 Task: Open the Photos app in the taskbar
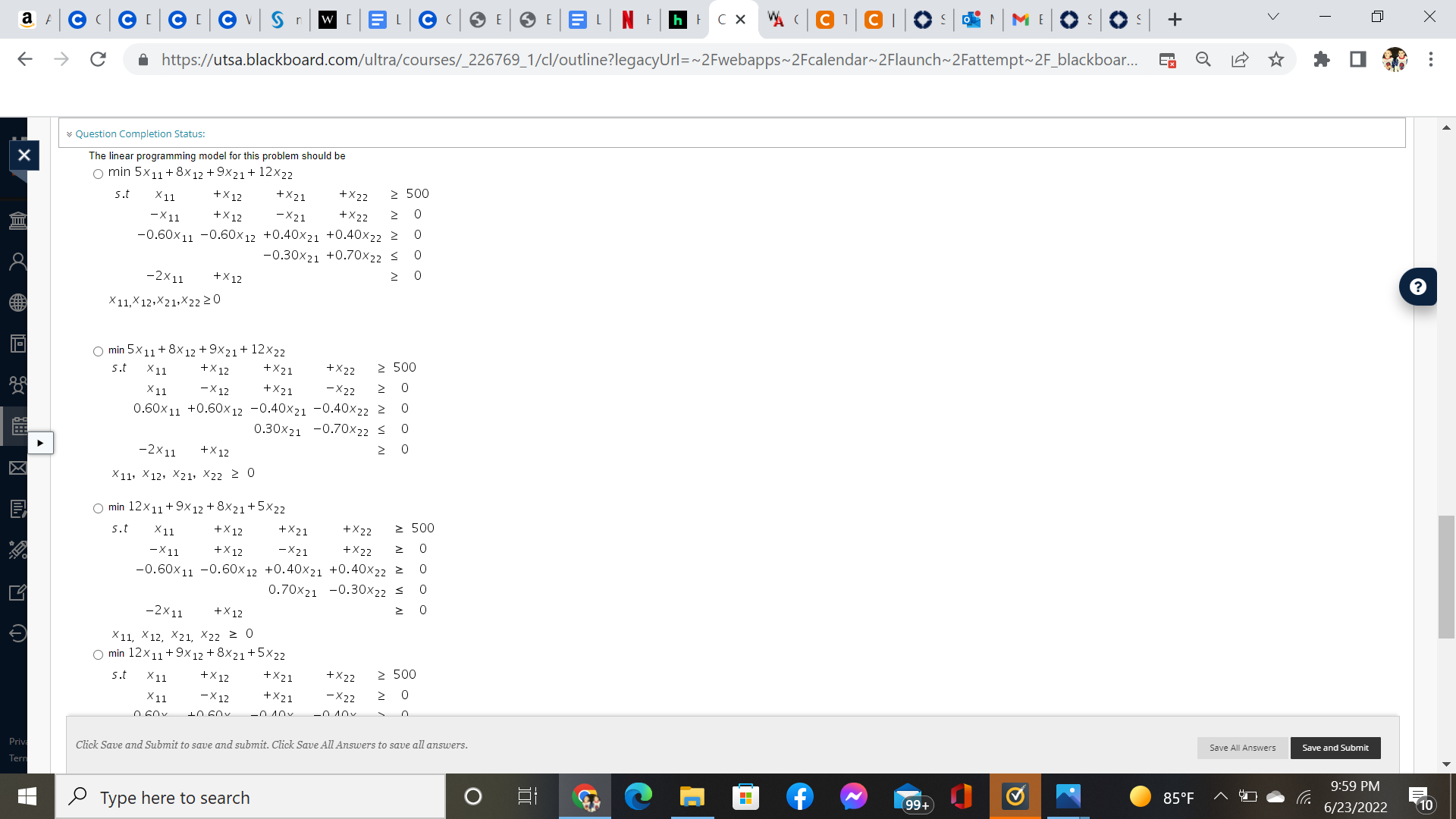[1068, 796]
